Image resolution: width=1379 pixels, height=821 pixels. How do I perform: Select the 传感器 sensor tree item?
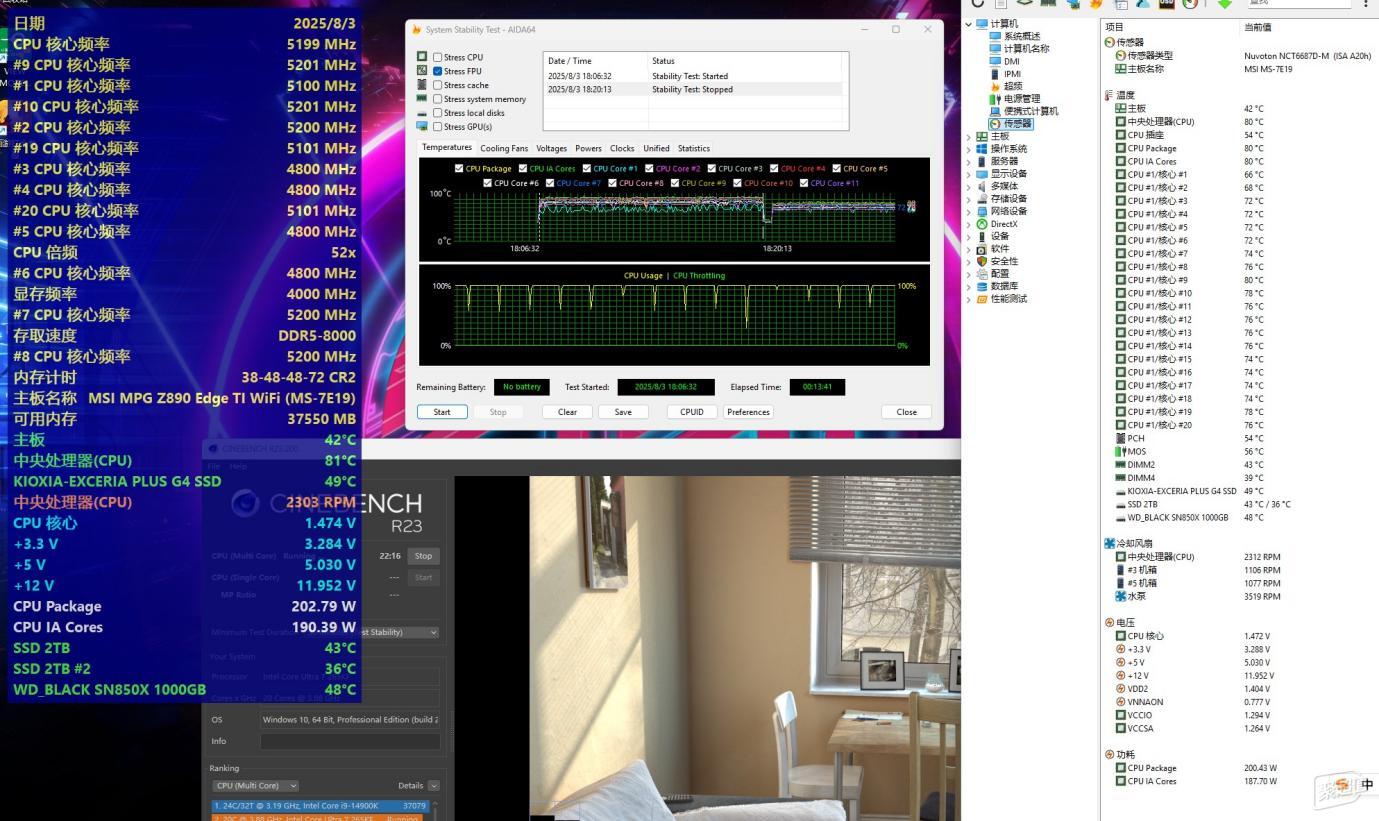pyautogui.click(x=1011, y=124)
